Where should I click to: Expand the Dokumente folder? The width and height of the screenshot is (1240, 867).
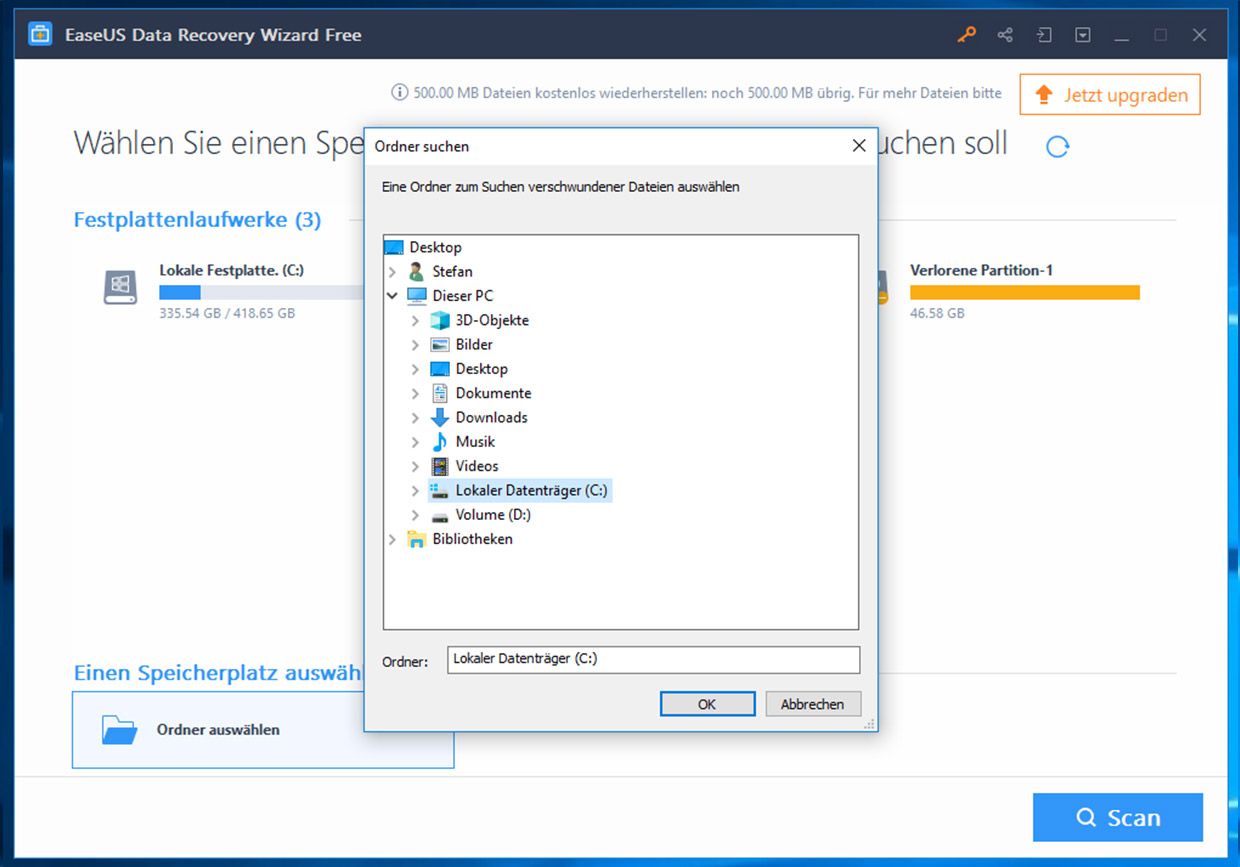pos(416,393)
